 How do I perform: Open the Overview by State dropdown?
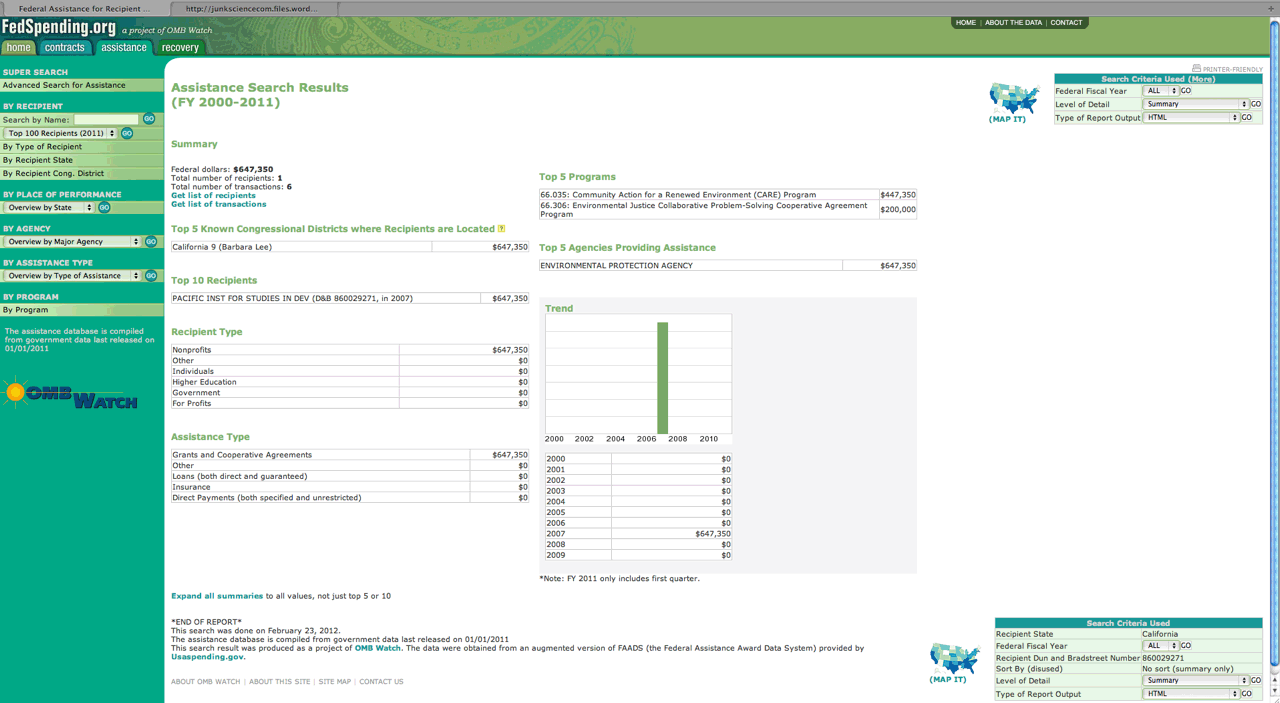[48, 208]
